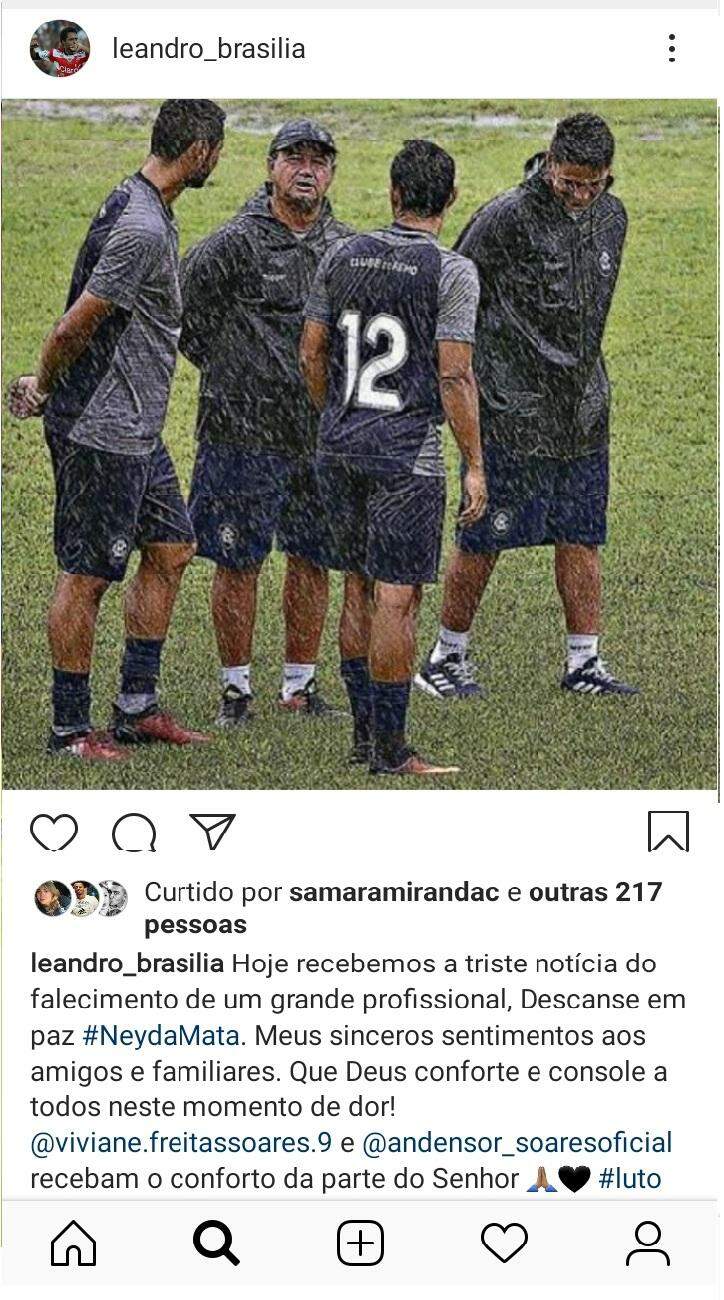The image size is (724, 1300).
Task: Create new post with plus icon
Action: click(x=361, y=1243)
